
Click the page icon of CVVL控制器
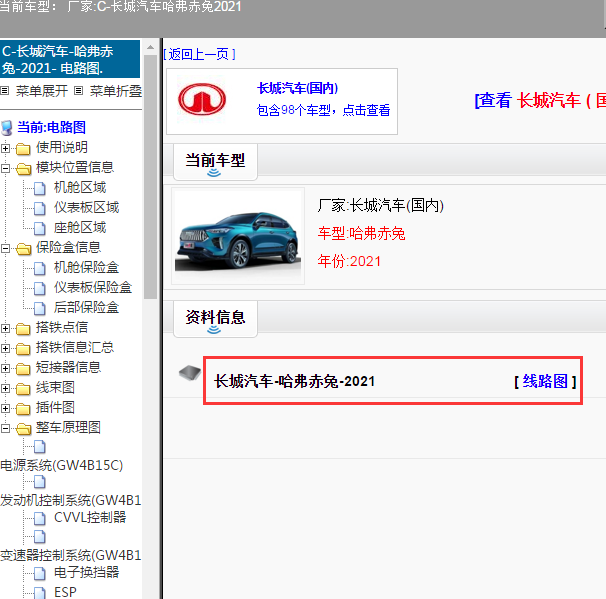40,518
